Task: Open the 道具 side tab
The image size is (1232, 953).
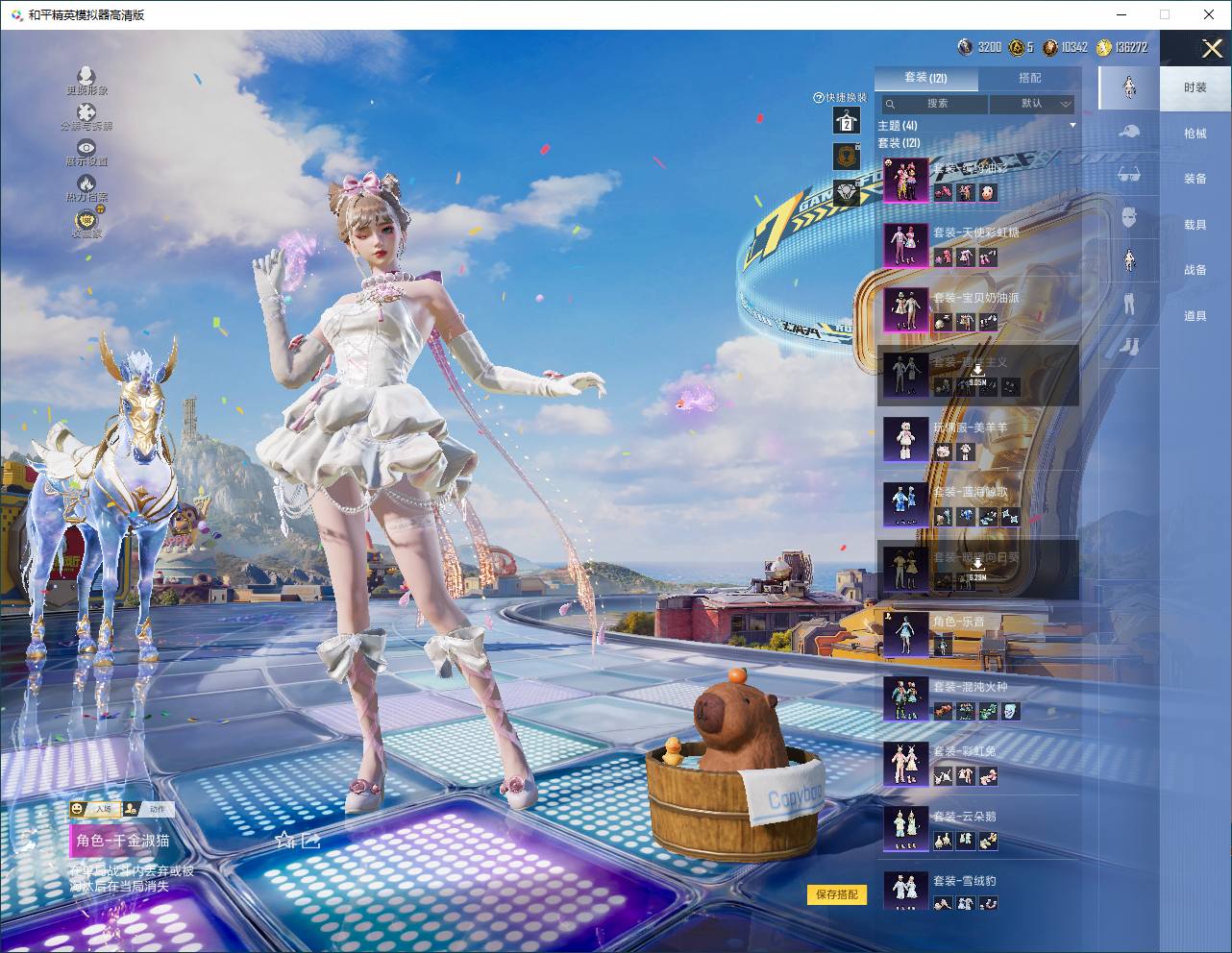Action: tap(1195, 315)
